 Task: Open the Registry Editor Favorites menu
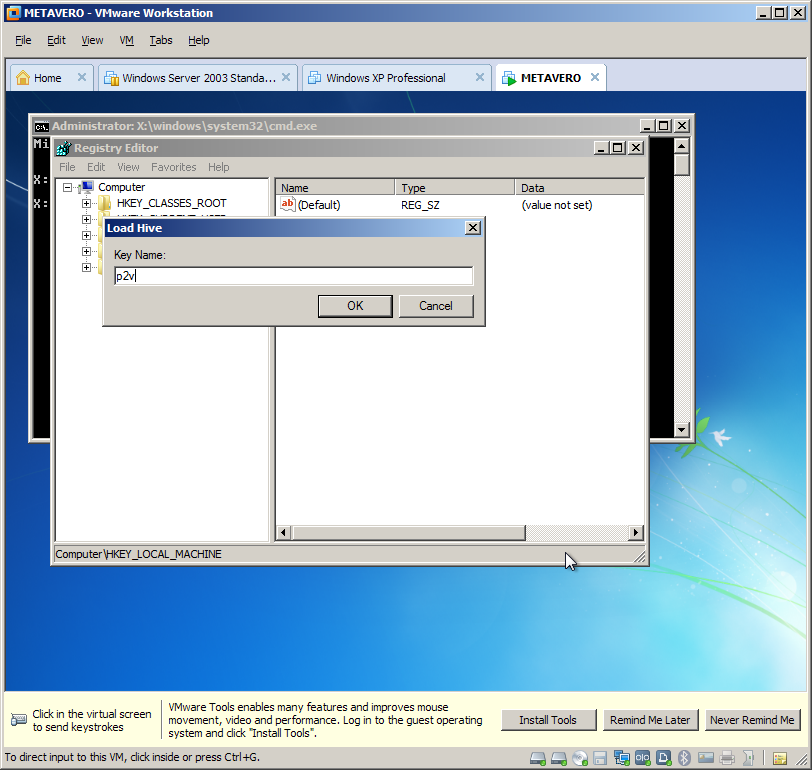(x=173, y=167)
